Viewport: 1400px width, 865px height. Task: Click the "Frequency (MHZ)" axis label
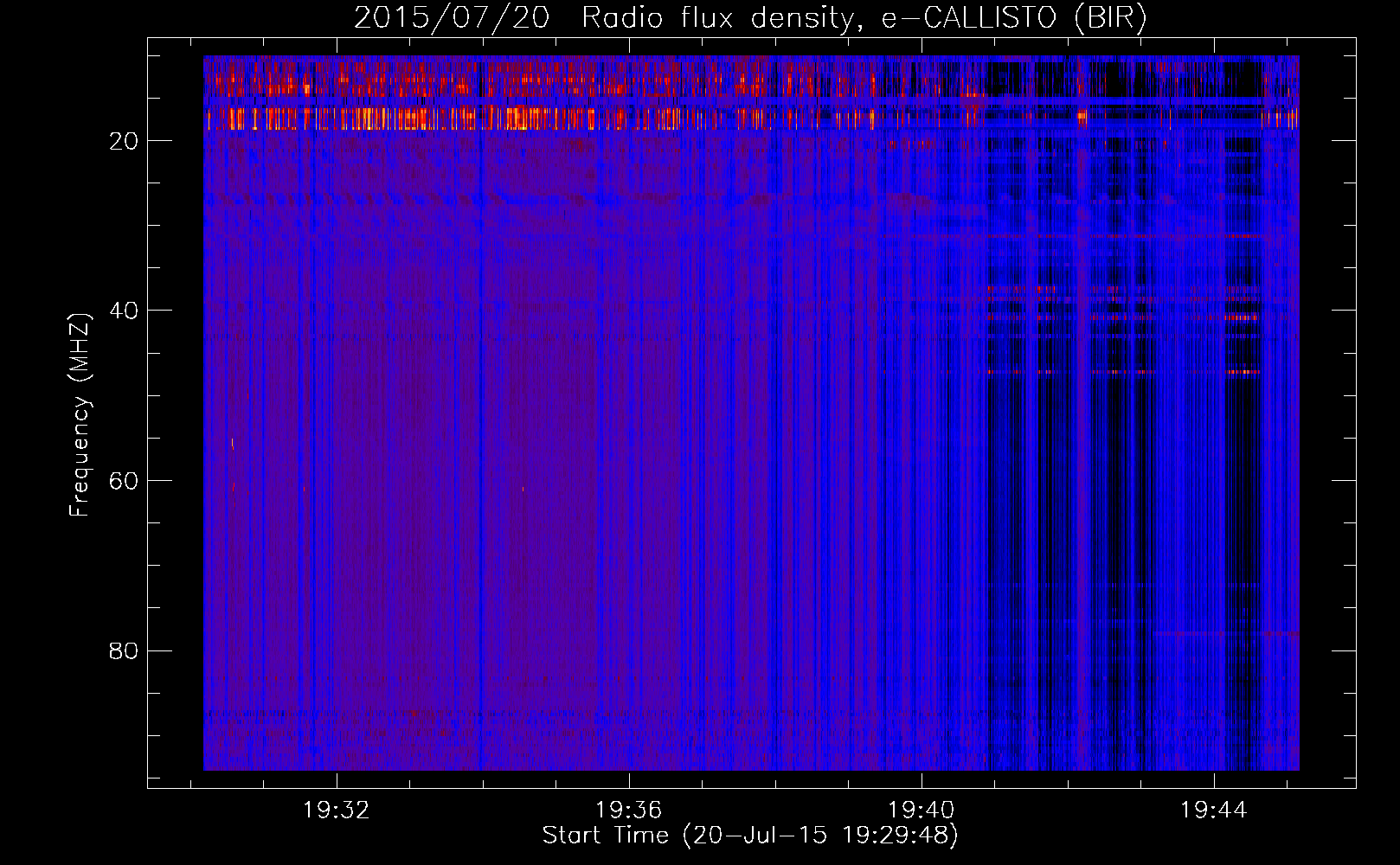click(x=79, y=416)
